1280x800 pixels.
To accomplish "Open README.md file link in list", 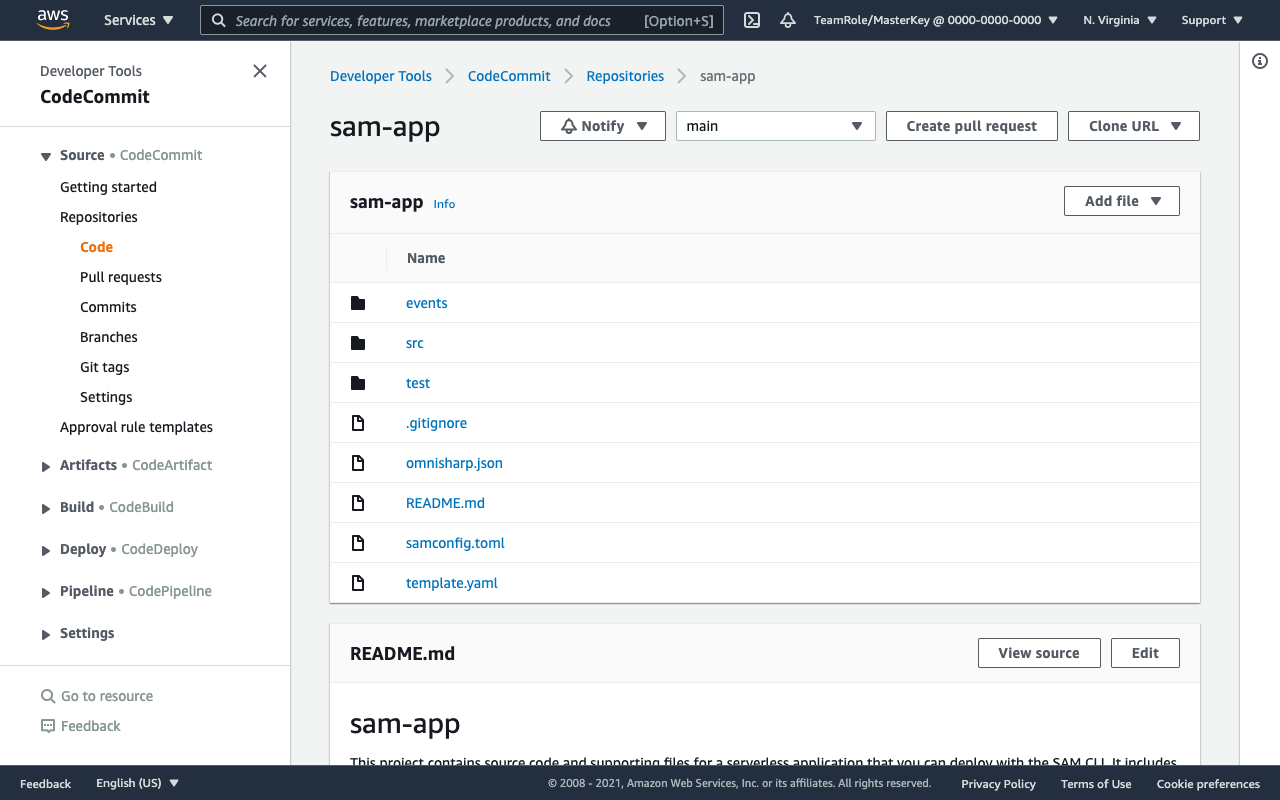I will (445, 503).
